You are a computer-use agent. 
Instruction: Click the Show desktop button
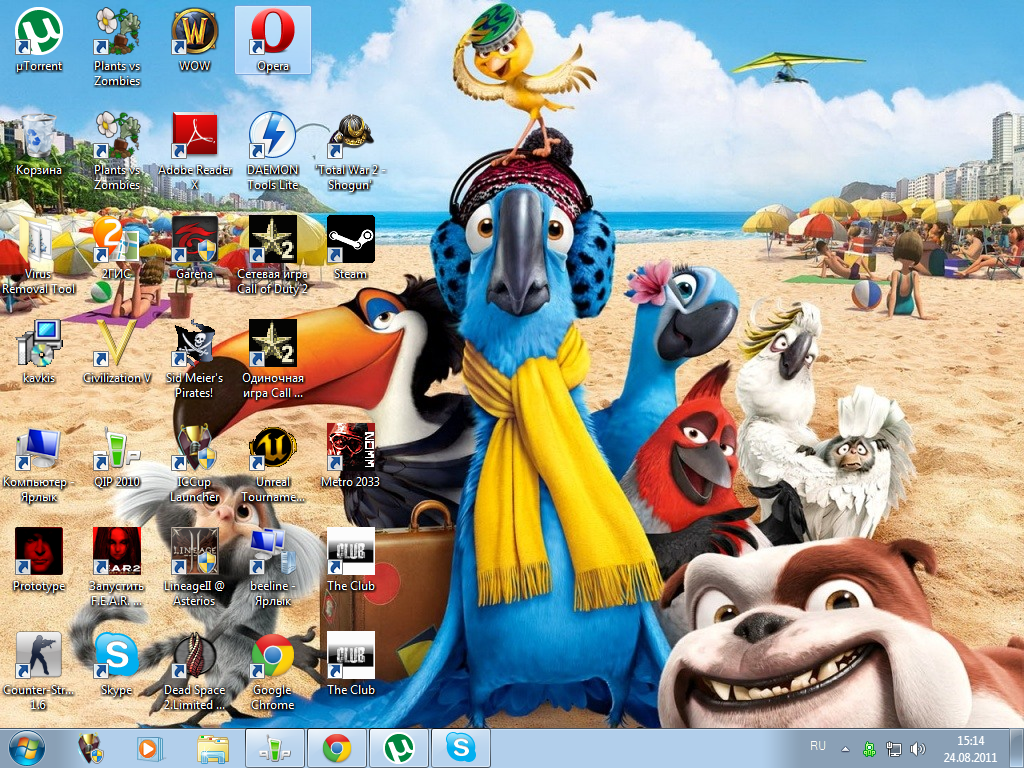(1017, 749)
